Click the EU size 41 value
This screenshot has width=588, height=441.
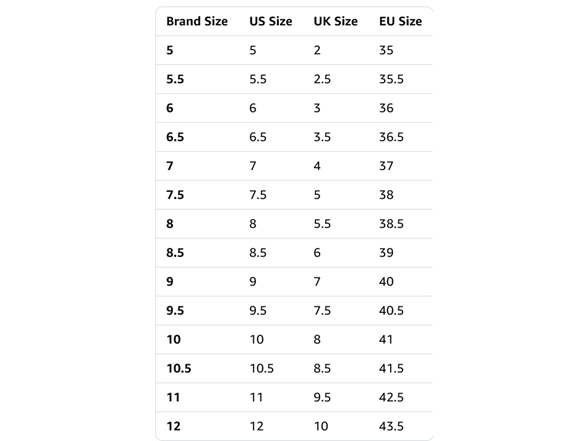point(386,339)
